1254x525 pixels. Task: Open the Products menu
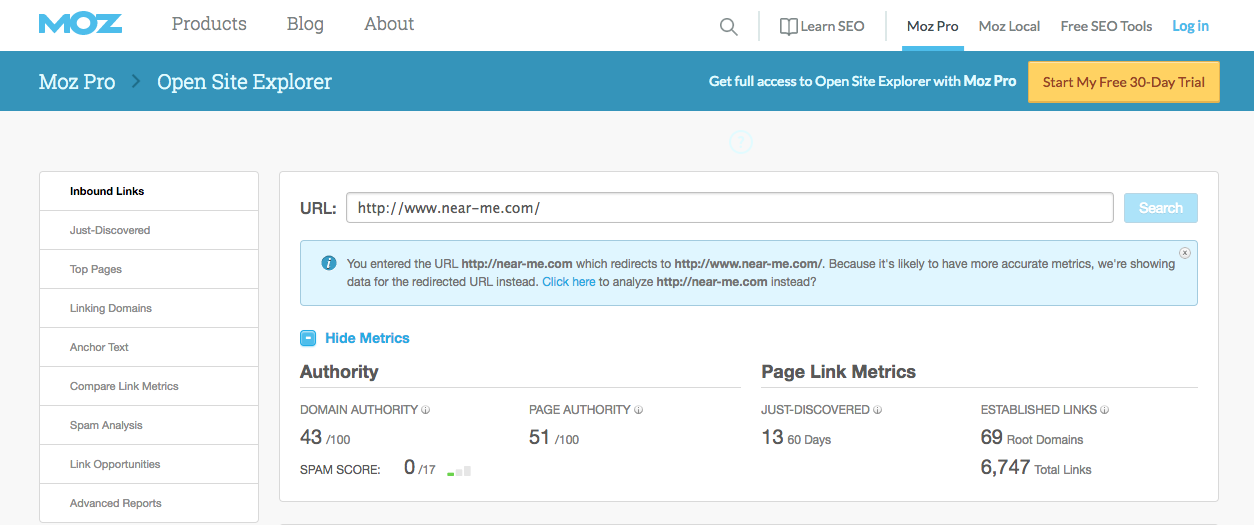209,24
